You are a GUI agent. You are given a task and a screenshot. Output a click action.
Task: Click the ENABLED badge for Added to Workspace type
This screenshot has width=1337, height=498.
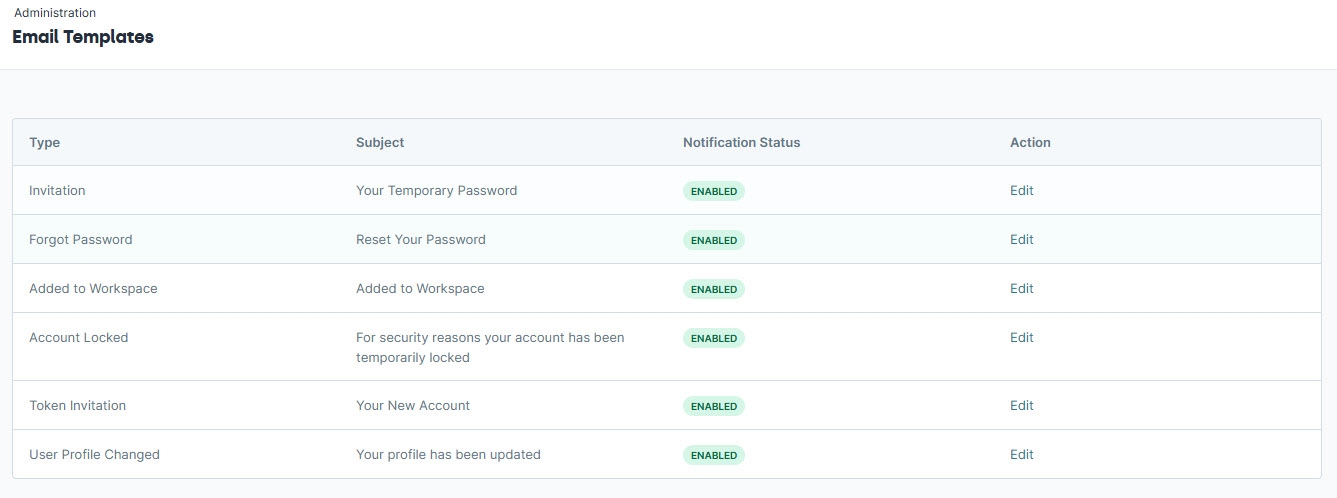coord(714,289)
